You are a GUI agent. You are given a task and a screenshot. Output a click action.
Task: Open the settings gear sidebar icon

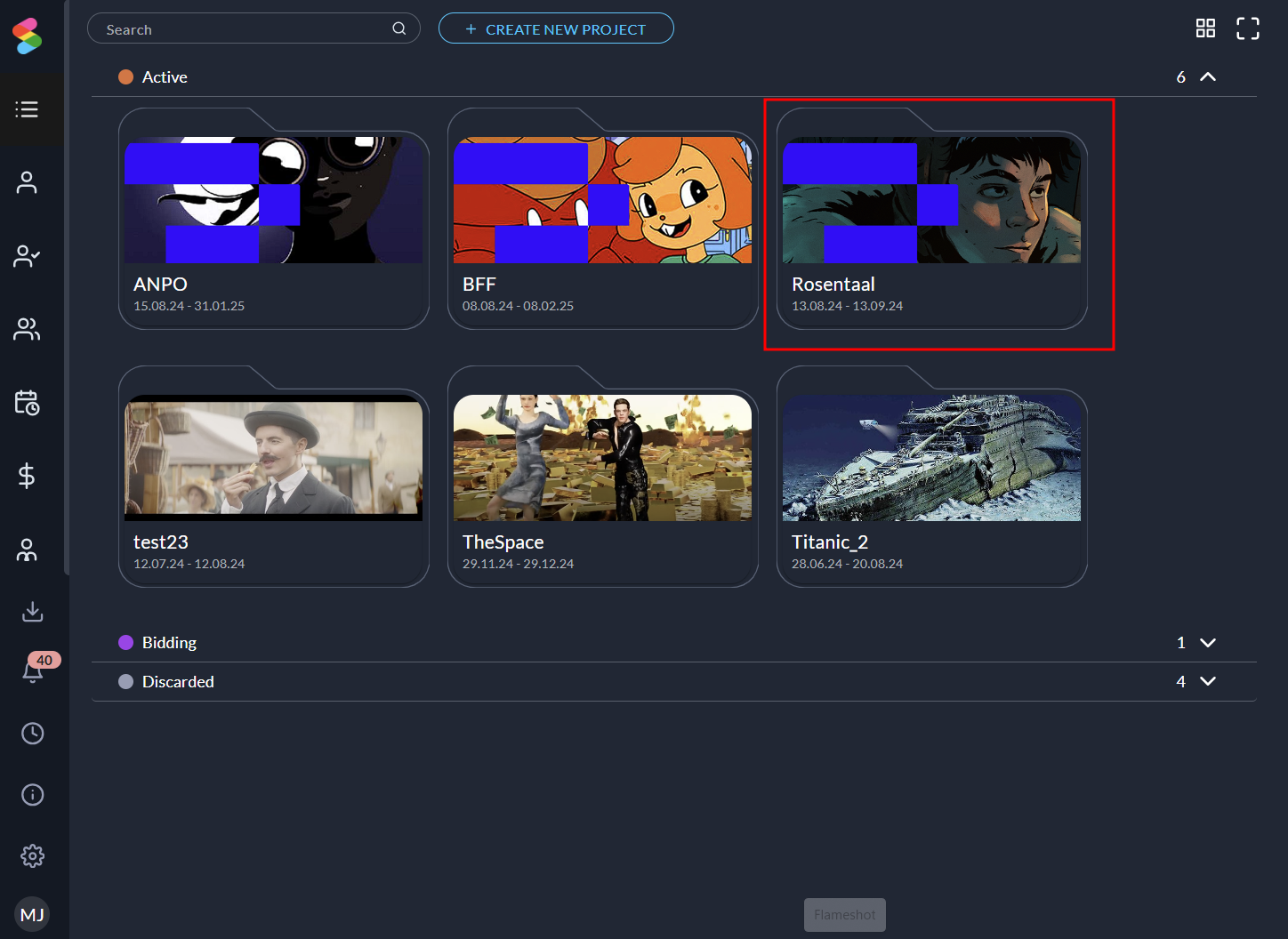[x=33, y=855]
